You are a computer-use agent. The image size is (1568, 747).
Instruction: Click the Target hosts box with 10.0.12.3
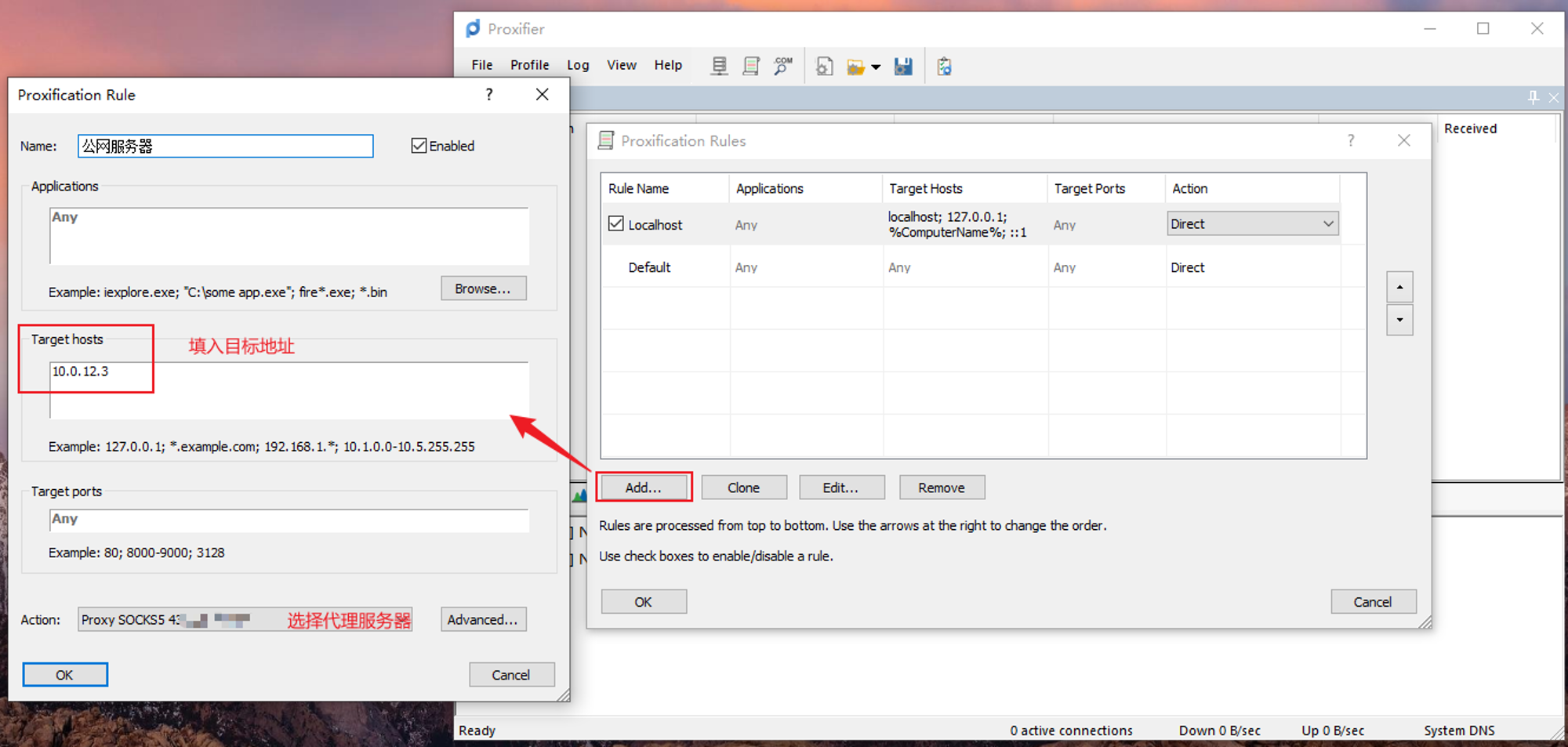click(x=289, y=390)
